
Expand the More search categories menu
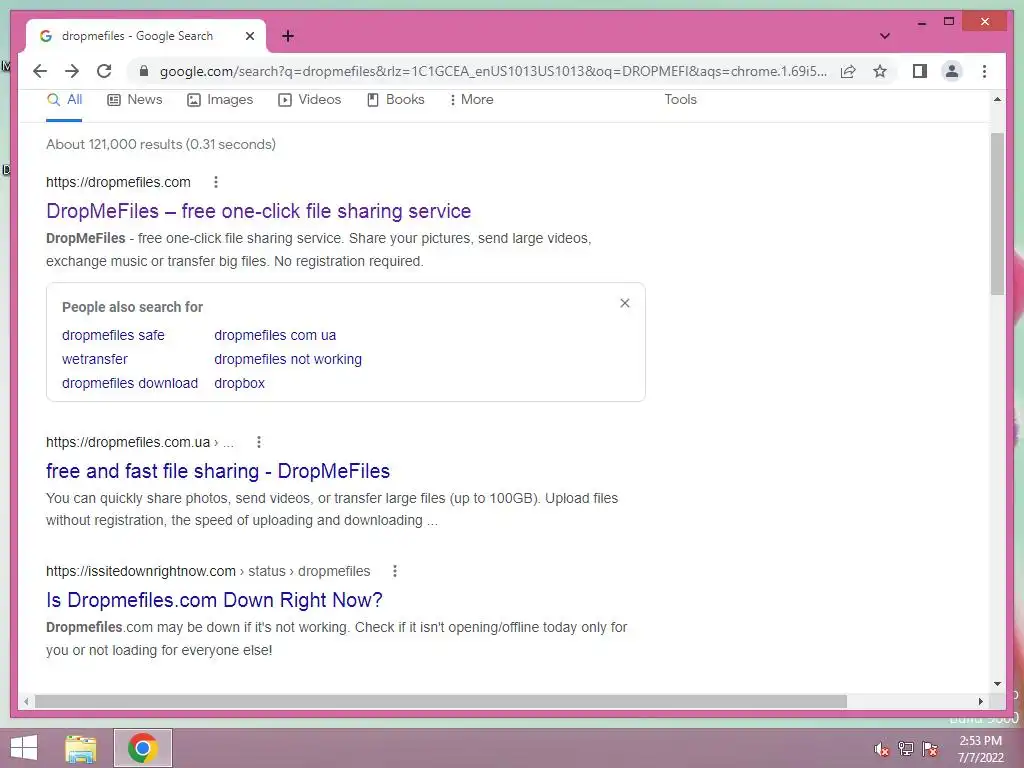point(472,99)
